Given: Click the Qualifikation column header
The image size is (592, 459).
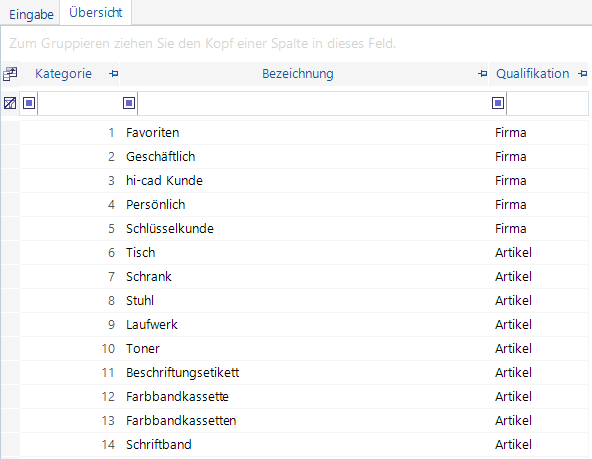Looking at the screenshot, I should pos(532,74).
